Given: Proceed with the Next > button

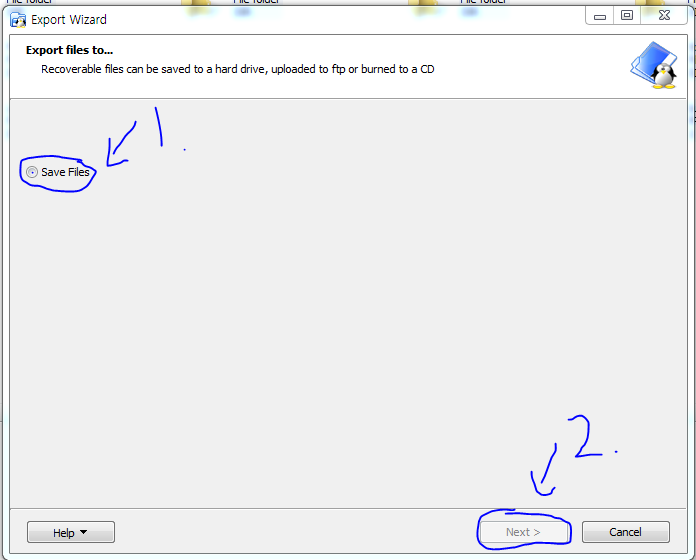Looking at the screenshot, I should click(x=524, y=532).
